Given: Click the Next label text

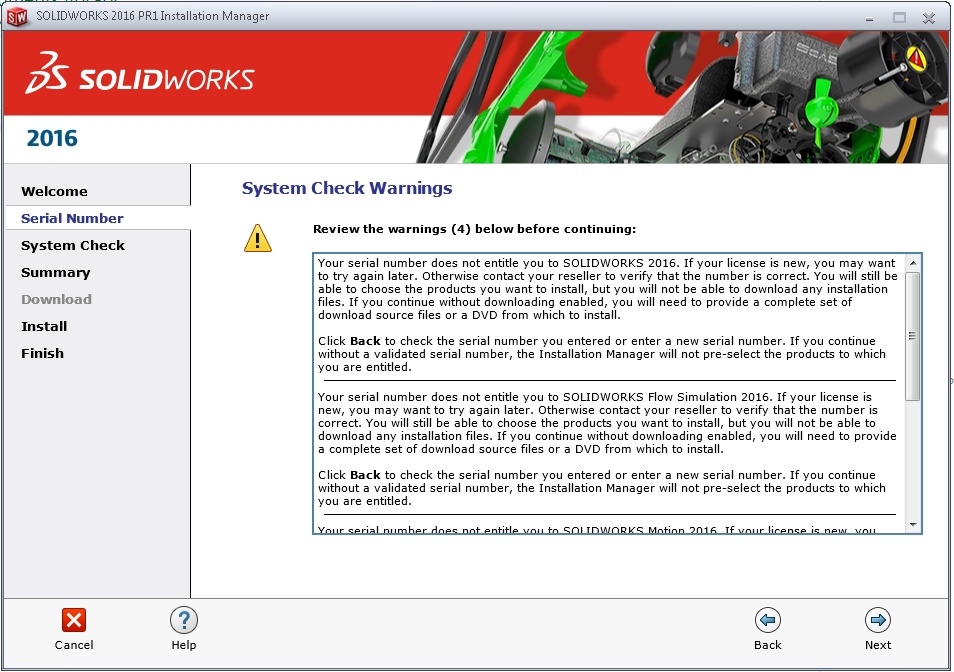Looking at the screenshot, I should point(878,645).
